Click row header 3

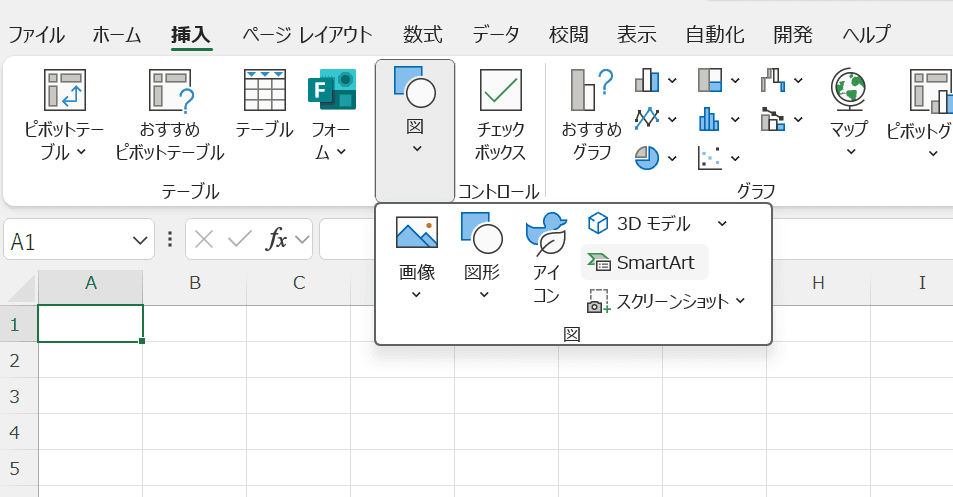coord(16,396)
